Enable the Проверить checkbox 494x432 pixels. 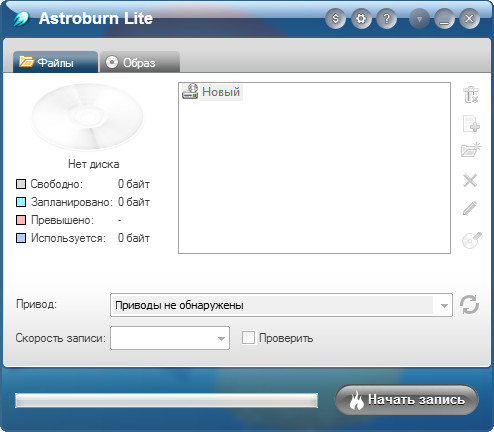coord(248,338)
